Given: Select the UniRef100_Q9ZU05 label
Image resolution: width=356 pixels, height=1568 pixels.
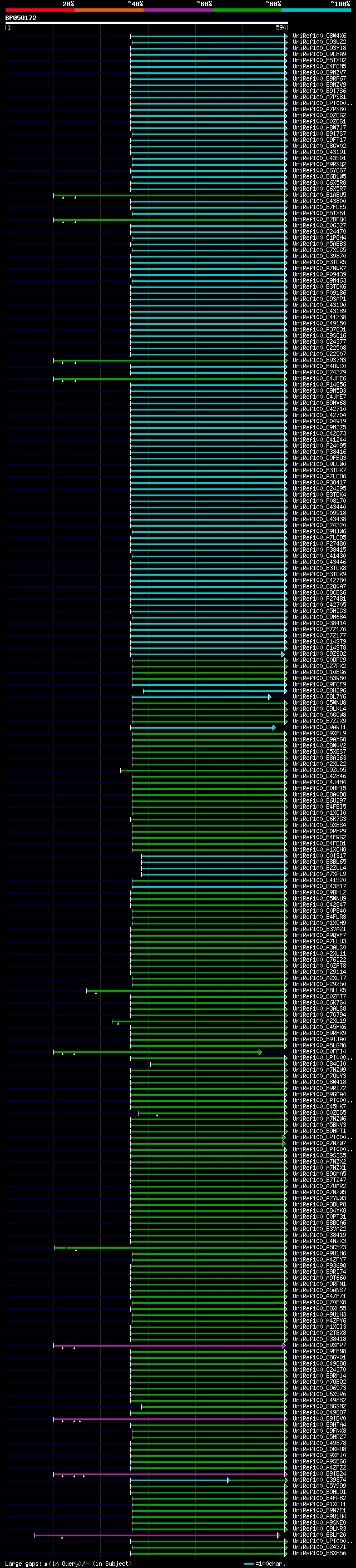Looking at the screenshot, I should tap(319, 770).
